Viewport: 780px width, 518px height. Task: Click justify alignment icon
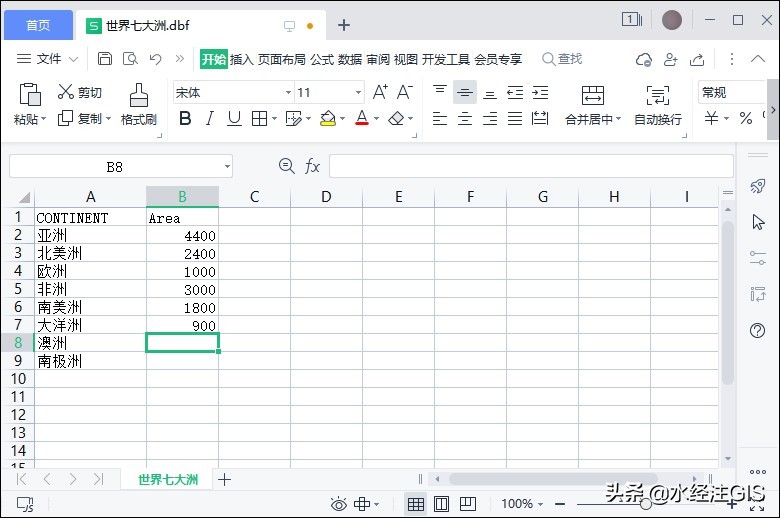515,118
